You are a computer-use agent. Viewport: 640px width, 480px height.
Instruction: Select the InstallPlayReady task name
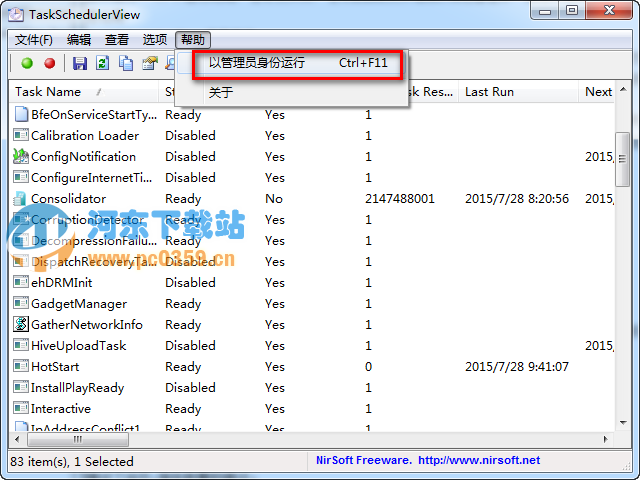pyautogui.click(x=78, y=388)
